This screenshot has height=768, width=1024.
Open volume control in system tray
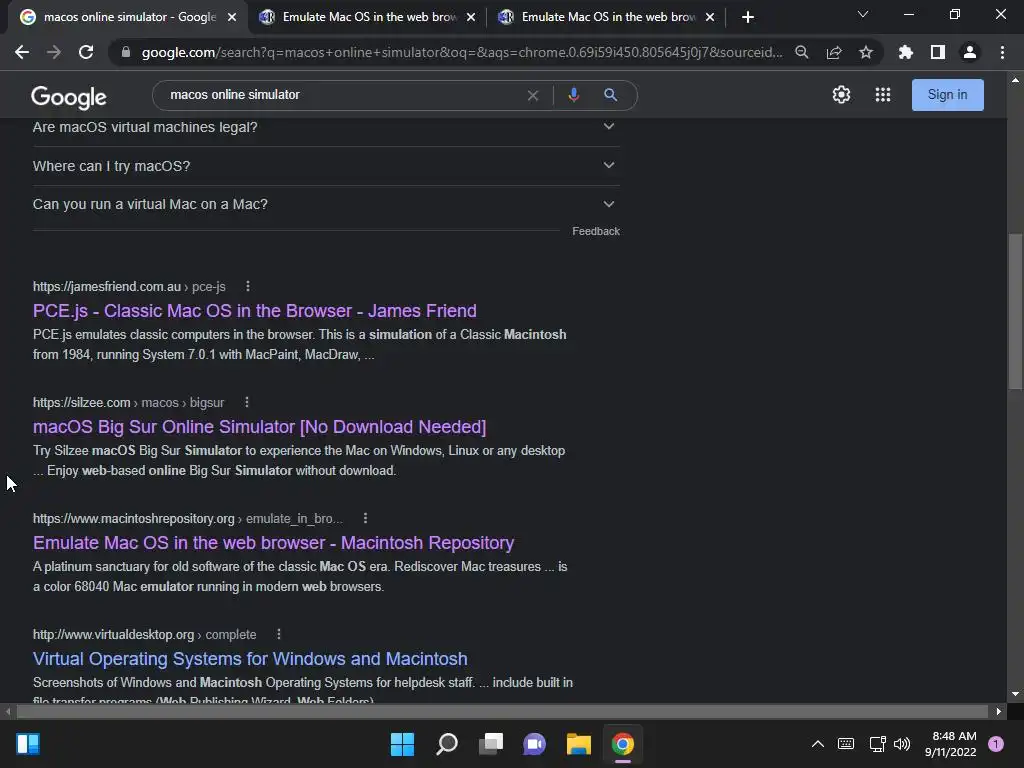tap(902, 744)
